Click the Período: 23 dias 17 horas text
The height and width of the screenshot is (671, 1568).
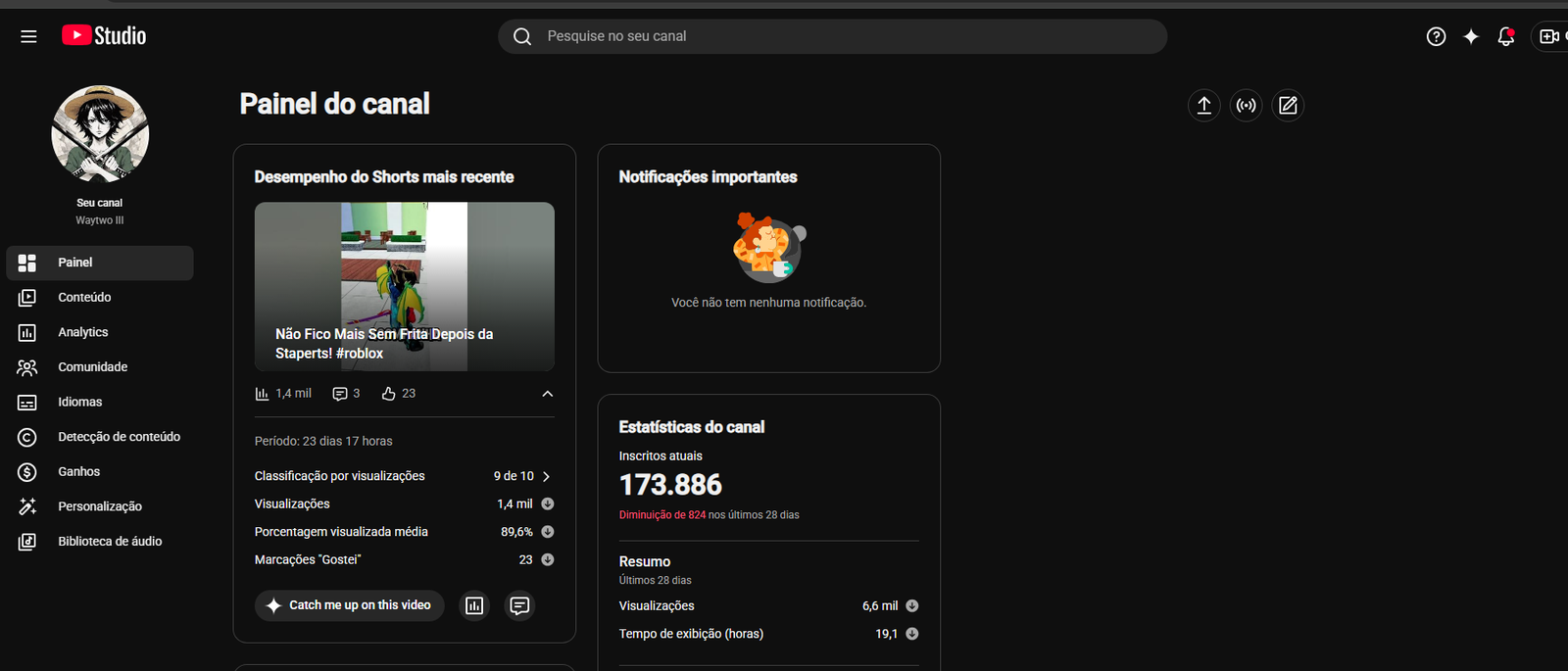pos(323,441)
